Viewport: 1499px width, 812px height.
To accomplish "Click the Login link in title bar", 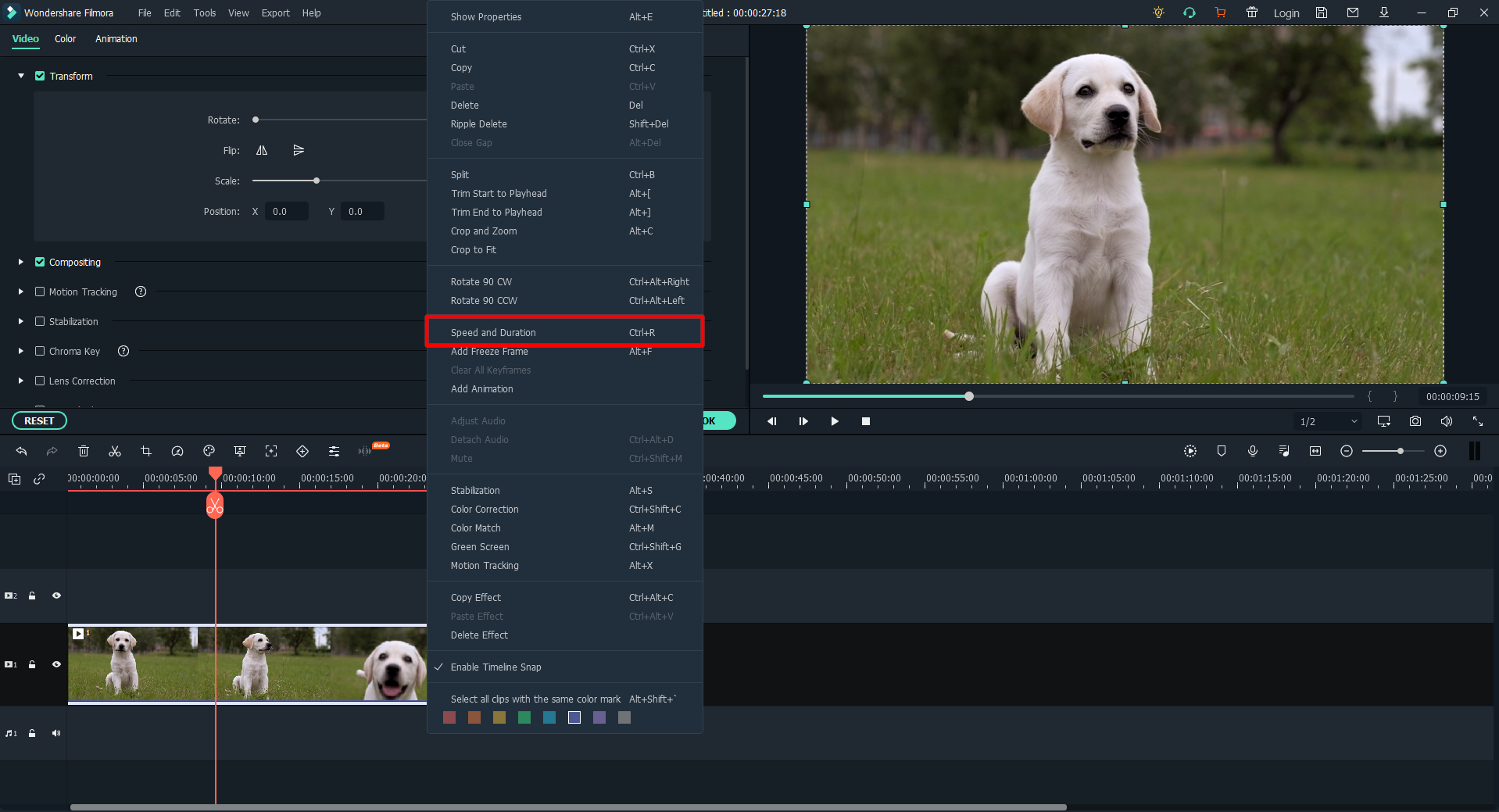I will [1286, 13].
